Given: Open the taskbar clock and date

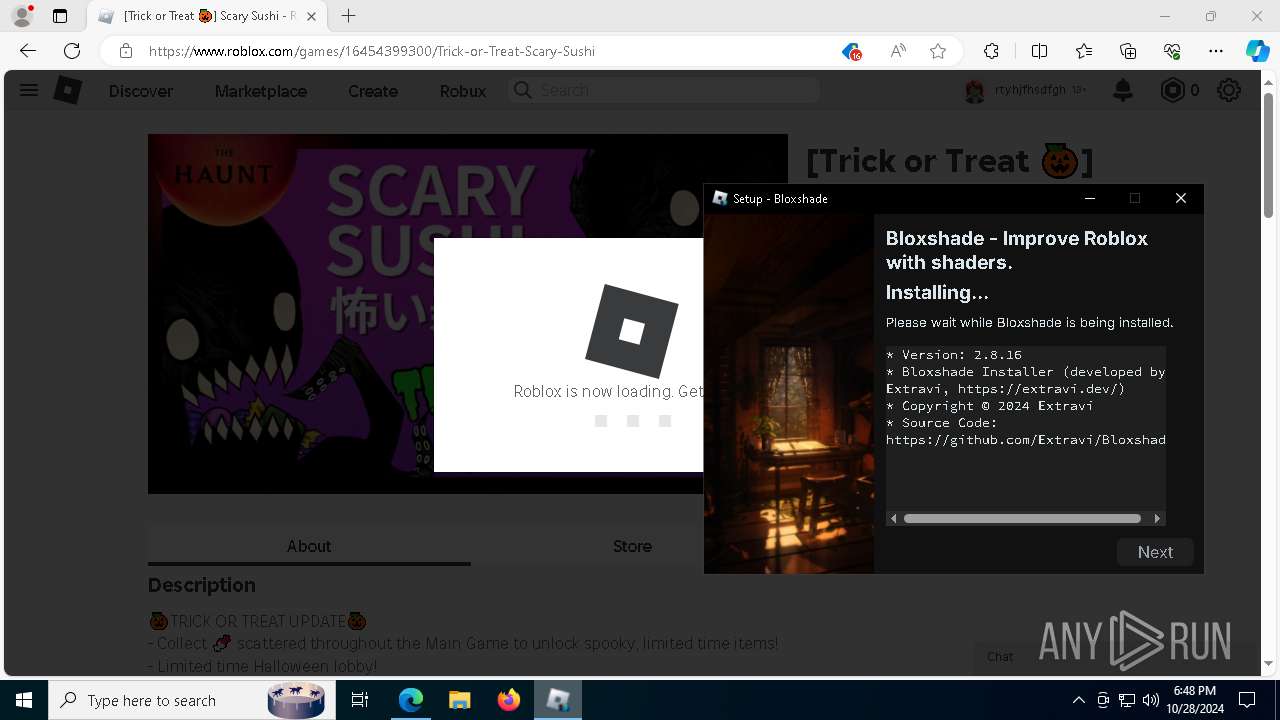Looking at the screenshot, I should pos(1194,700).
